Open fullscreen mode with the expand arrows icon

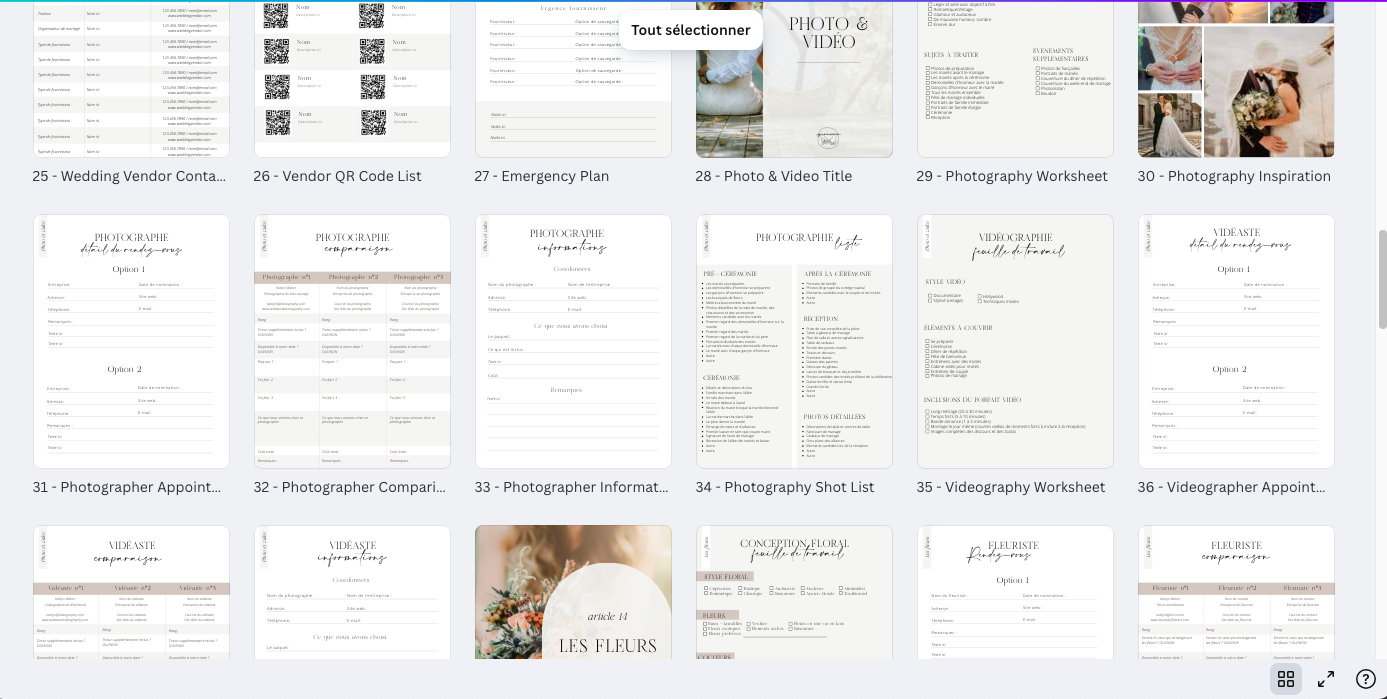pyautogui.click(x=1326, y=679)
